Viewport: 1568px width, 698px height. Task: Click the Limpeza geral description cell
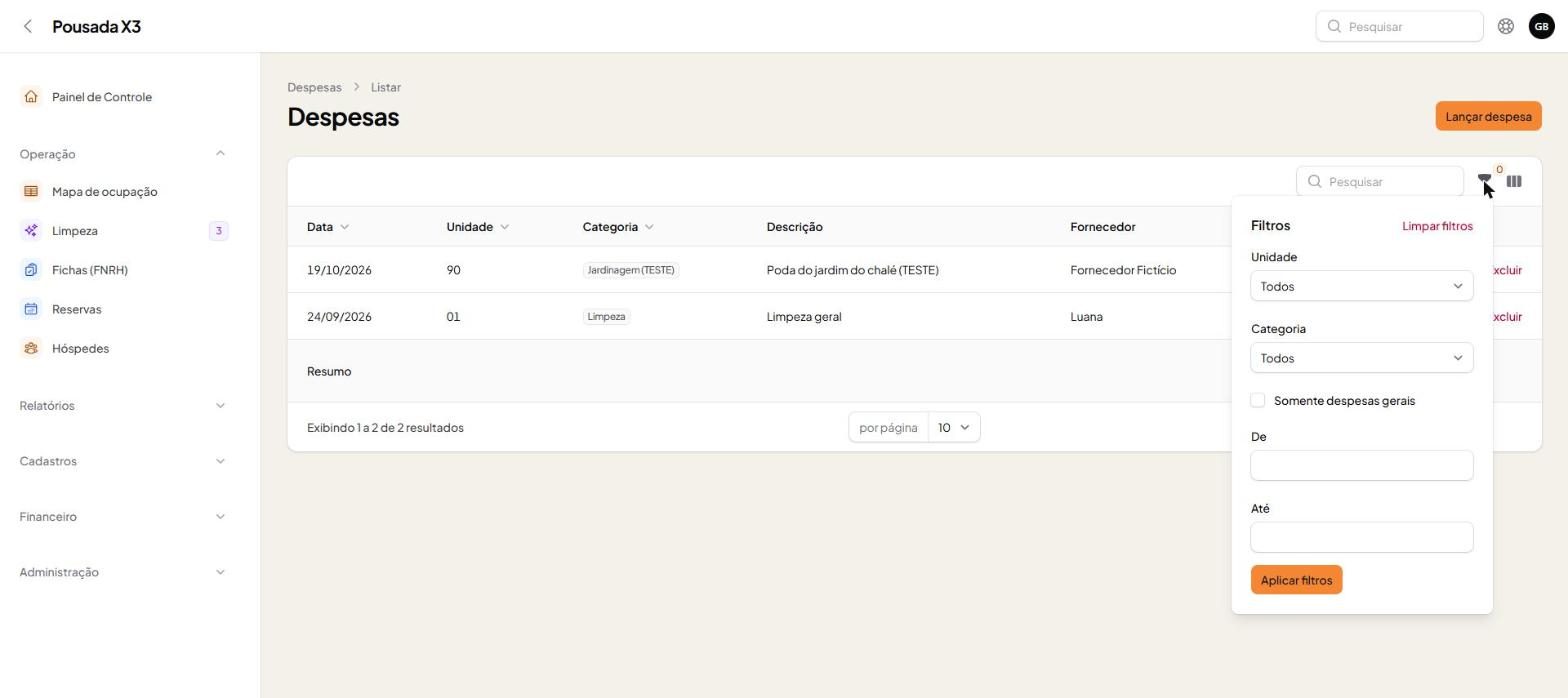(804, 317)
